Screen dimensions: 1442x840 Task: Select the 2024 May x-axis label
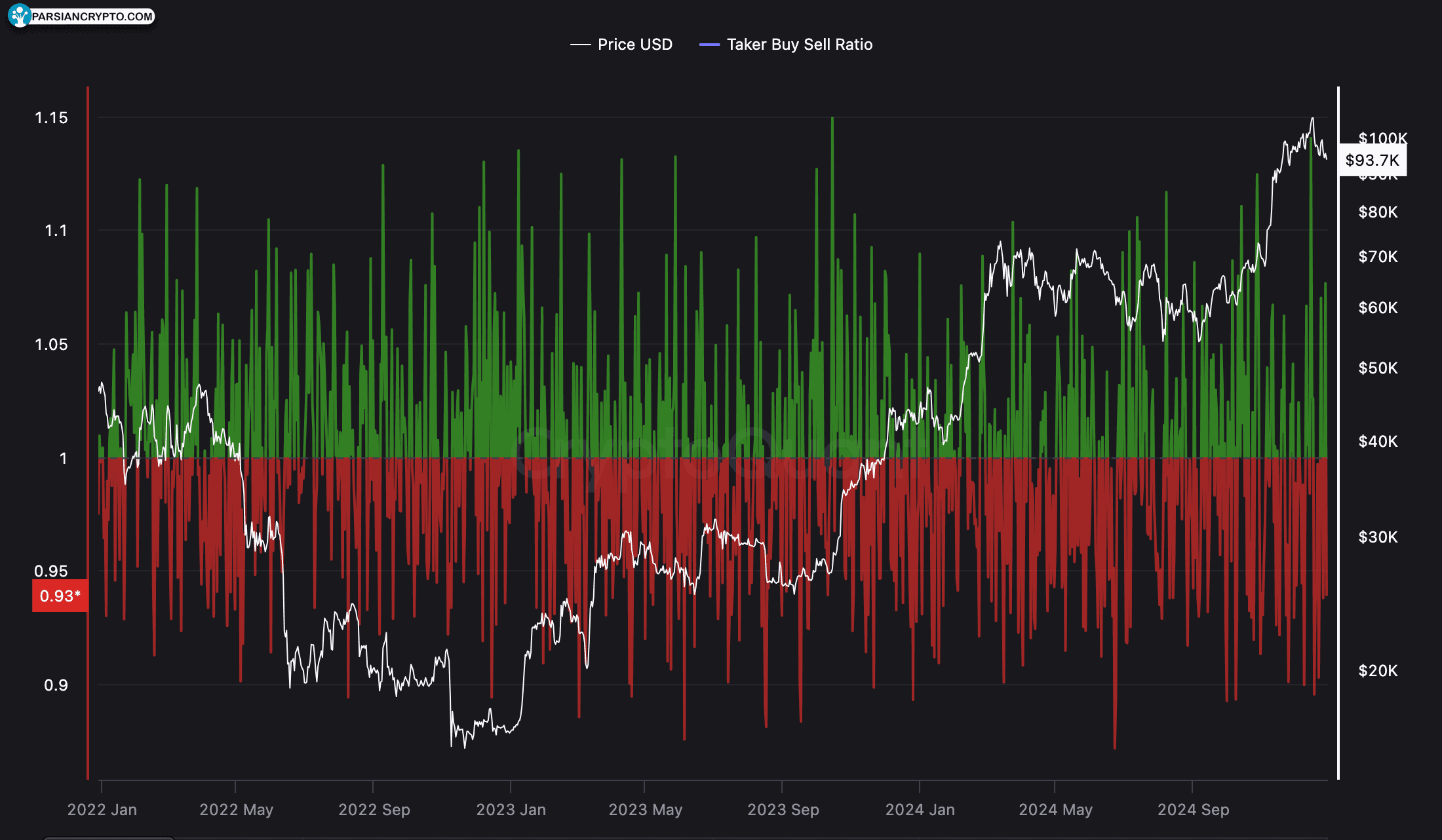coord(1055,810)
